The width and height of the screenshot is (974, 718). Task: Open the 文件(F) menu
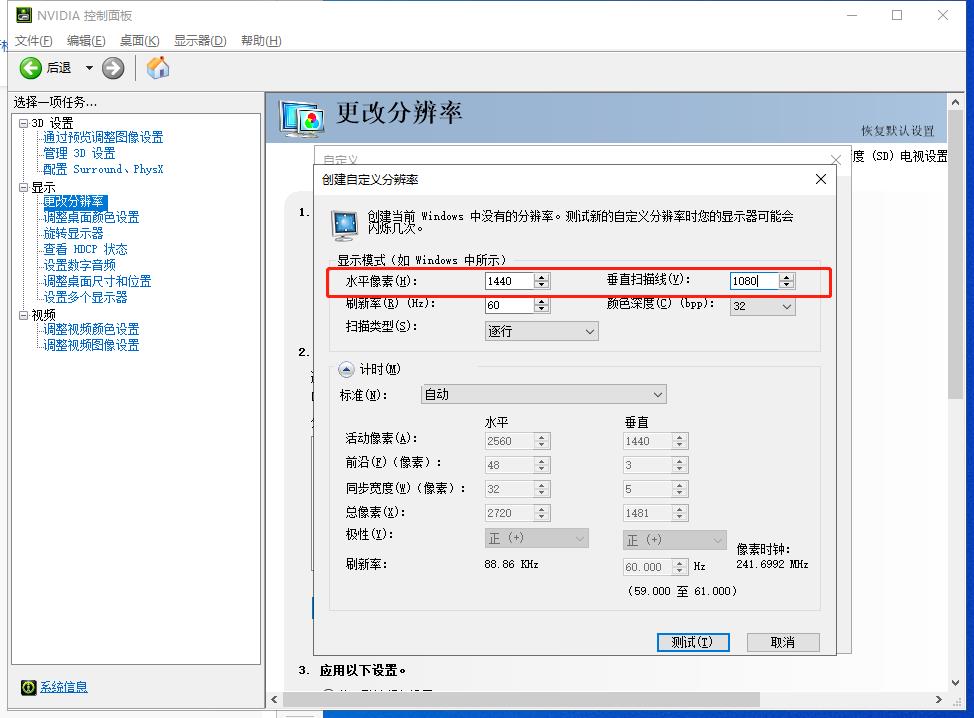33,40
